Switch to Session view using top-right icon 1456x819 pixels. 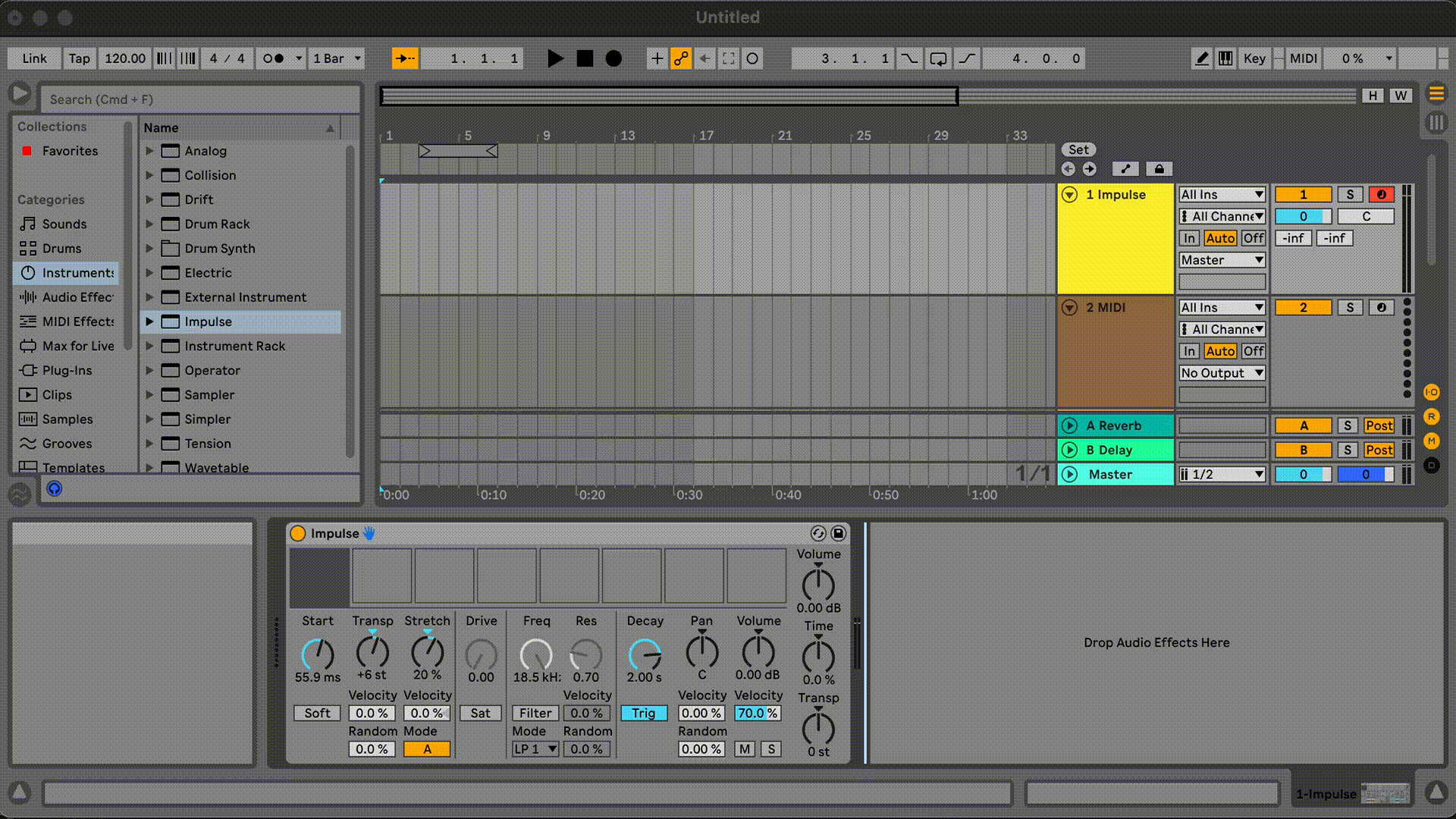click(x=1436, y=123)
